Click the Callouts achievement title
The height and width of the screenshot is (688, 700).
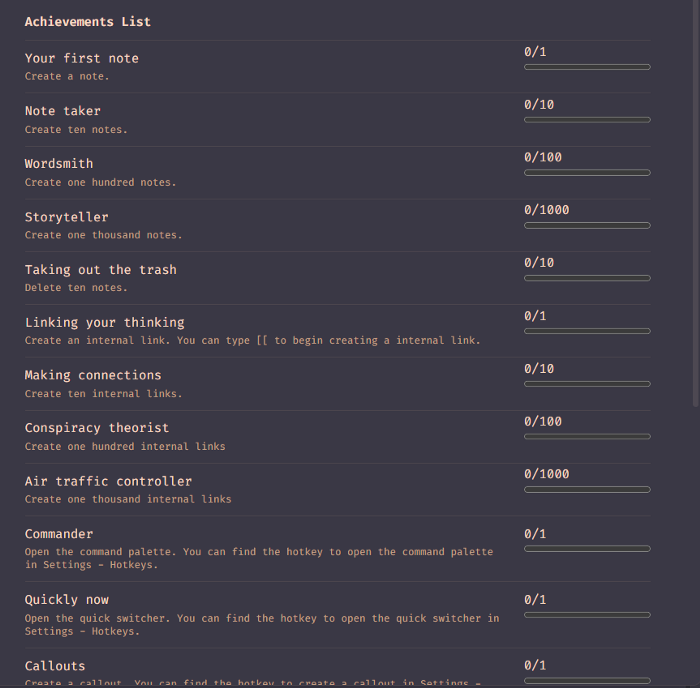(55, 666)
